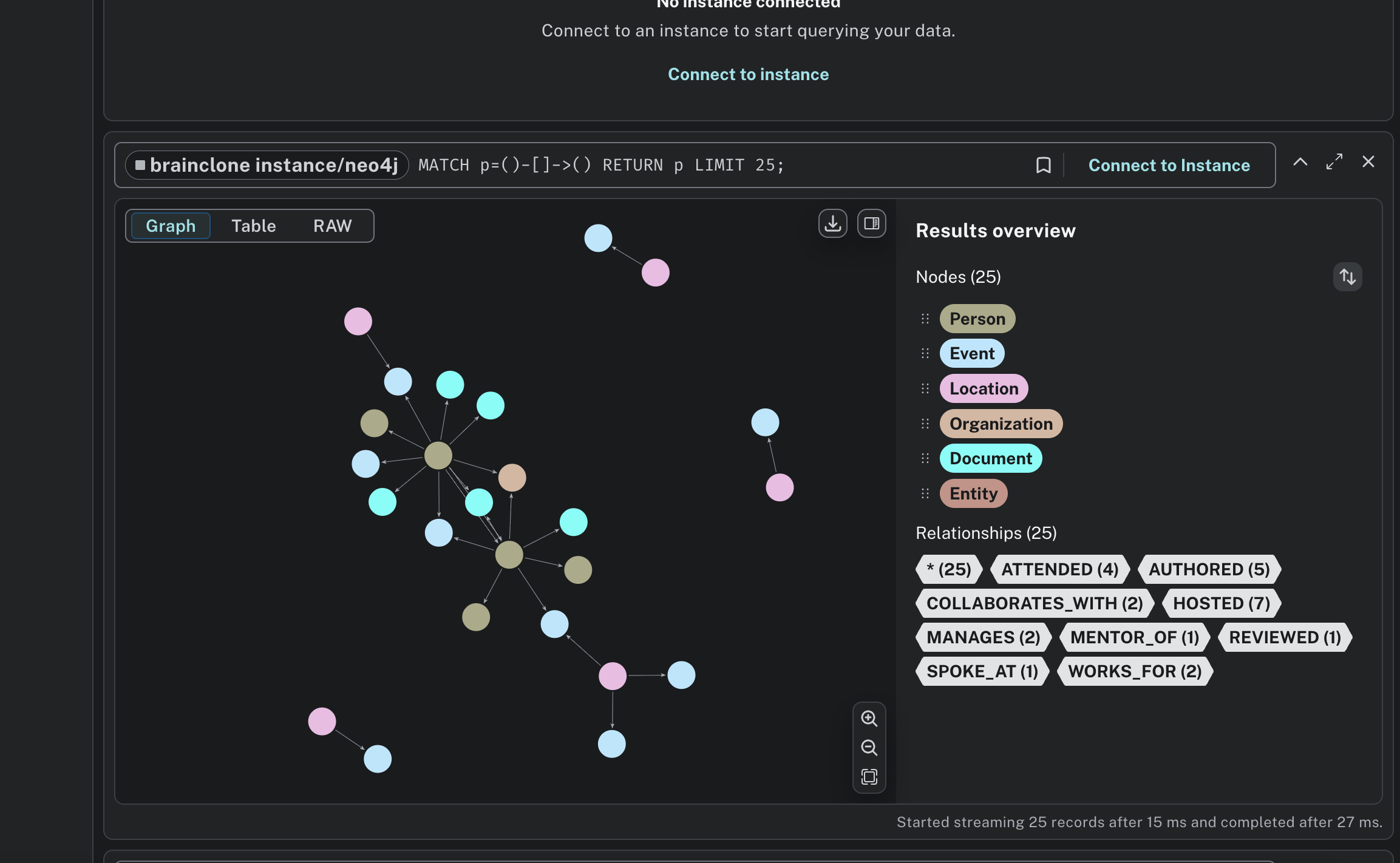Toggle the AUTHORED (5) relationship filter
The height and width of the screenshot is (863, 1400).
coord(1209,569)
